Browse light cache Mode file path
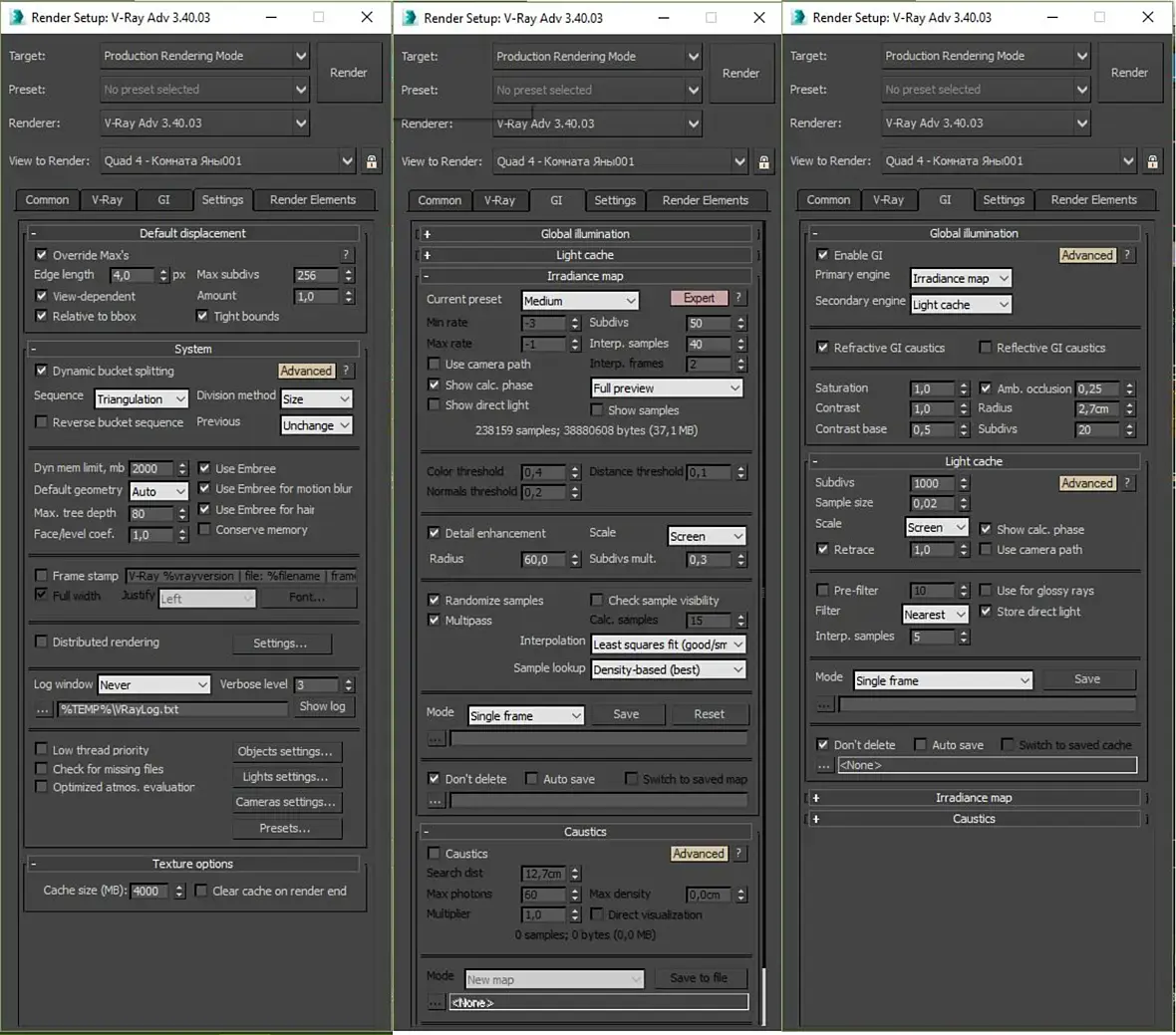Viewport: 1176px width, 1035px height. [824, 704]
